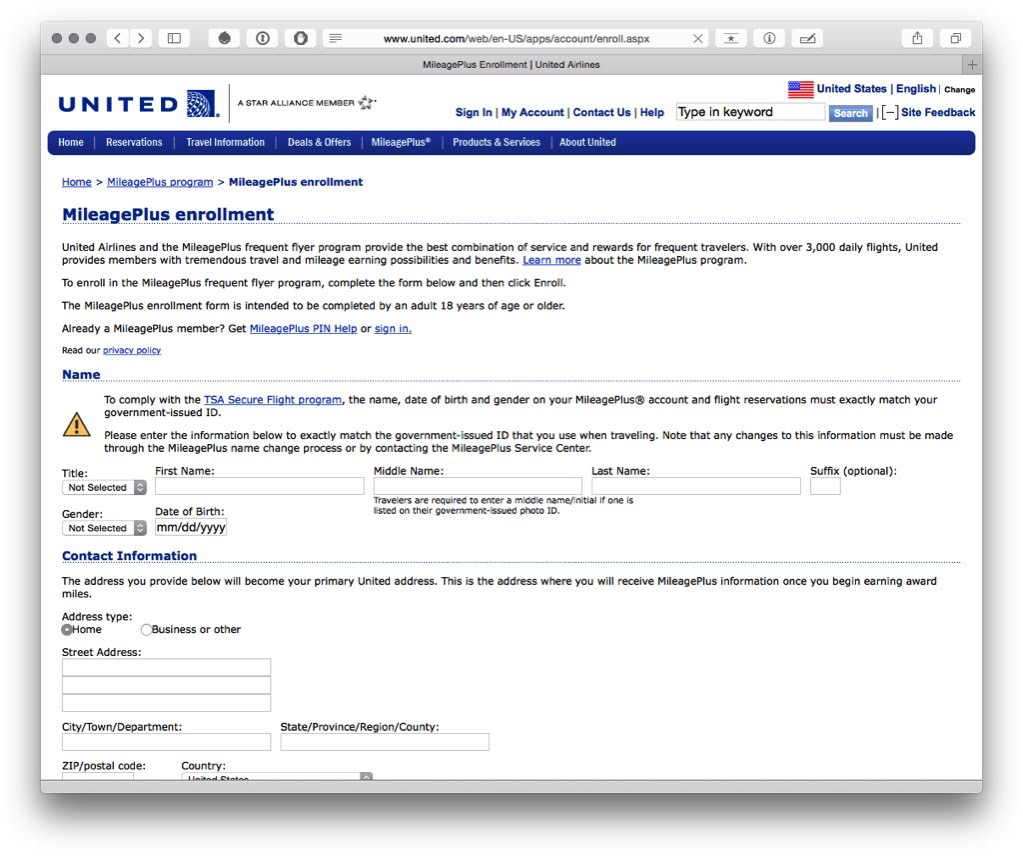Go forward with Safari's forward arrow
The width and height of the screenshot is (1023, 856).
point(141,38)
